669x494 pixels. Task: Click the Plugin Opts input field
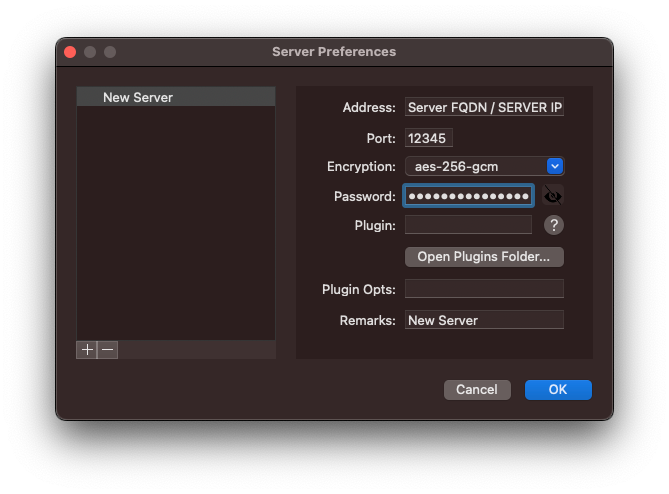[484, 289]
